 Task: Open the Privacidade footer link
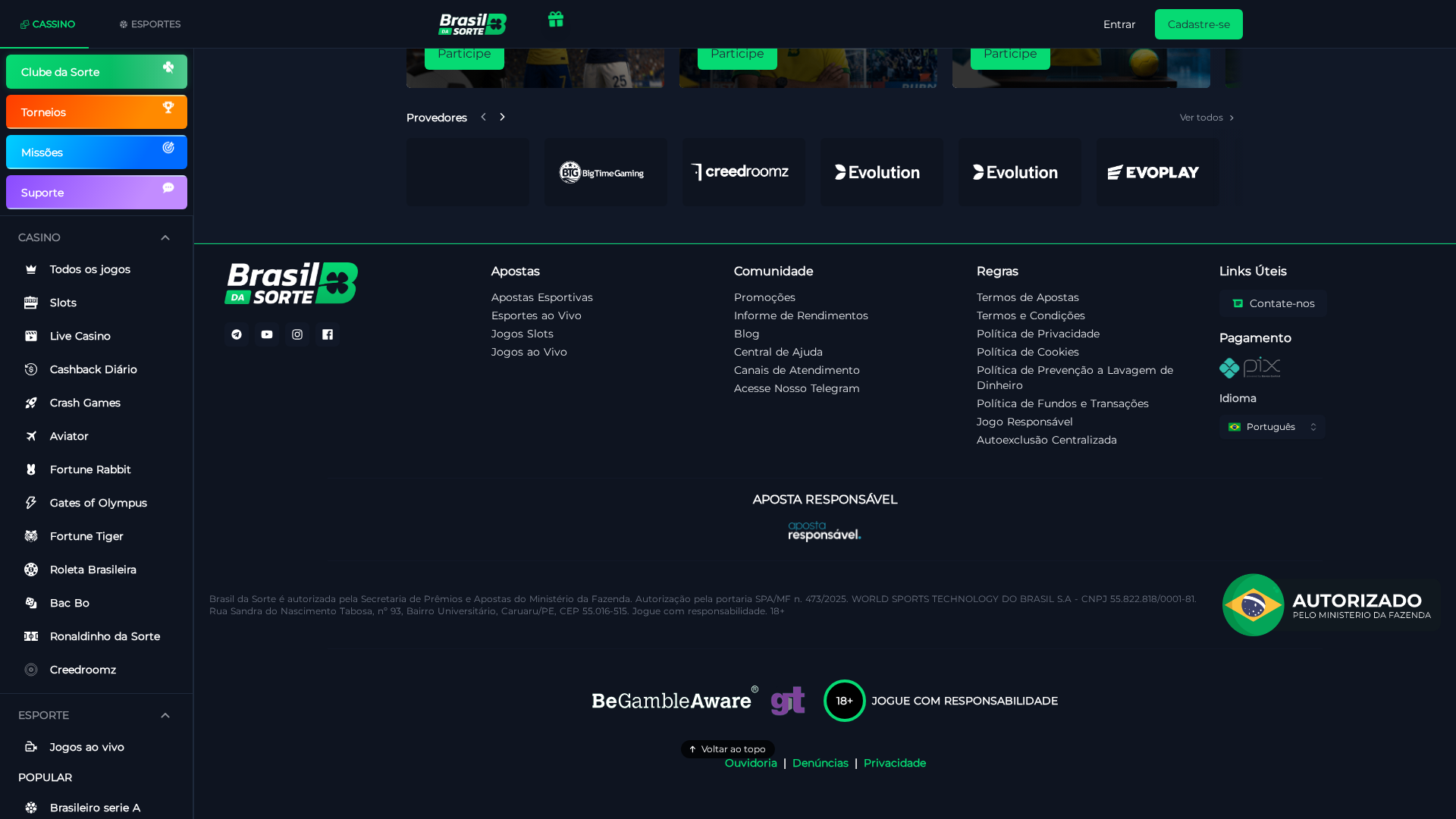895,763
